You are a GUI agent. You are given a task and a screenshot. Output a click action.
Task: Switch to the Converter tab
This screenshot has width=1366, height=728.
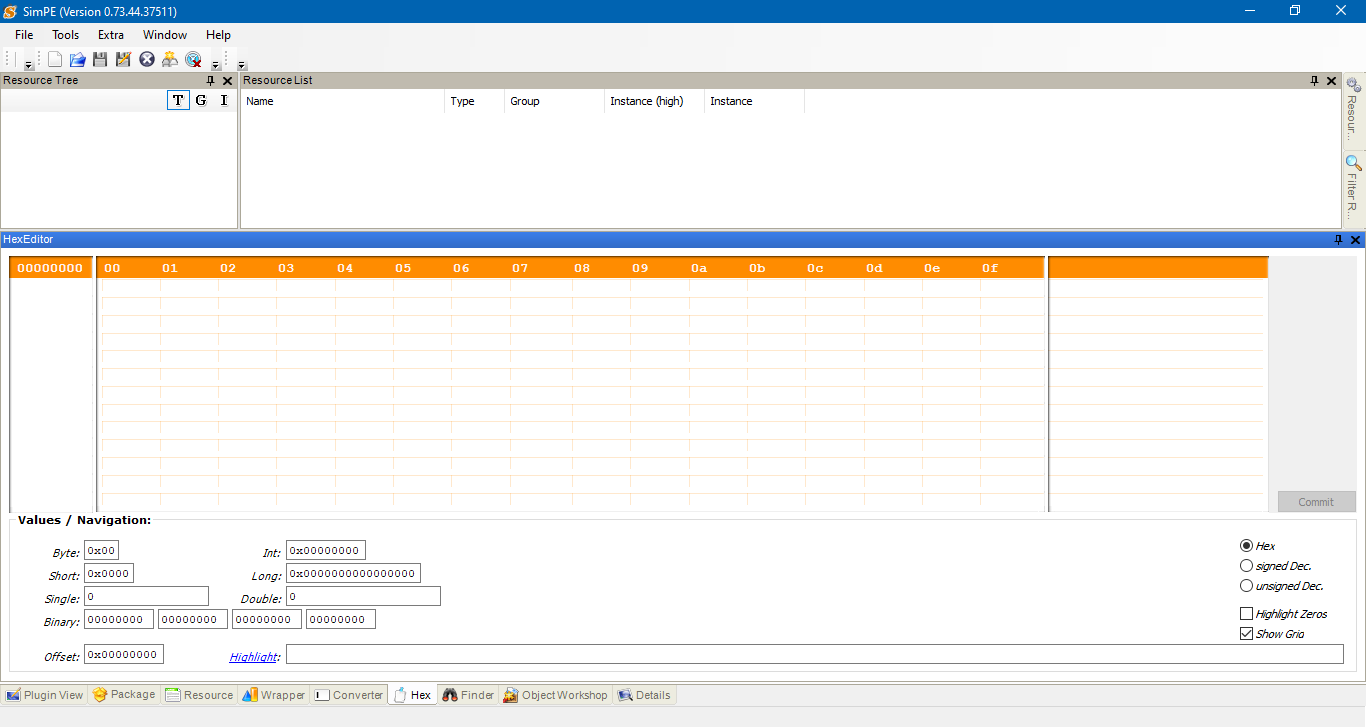(x=349, y=695)
